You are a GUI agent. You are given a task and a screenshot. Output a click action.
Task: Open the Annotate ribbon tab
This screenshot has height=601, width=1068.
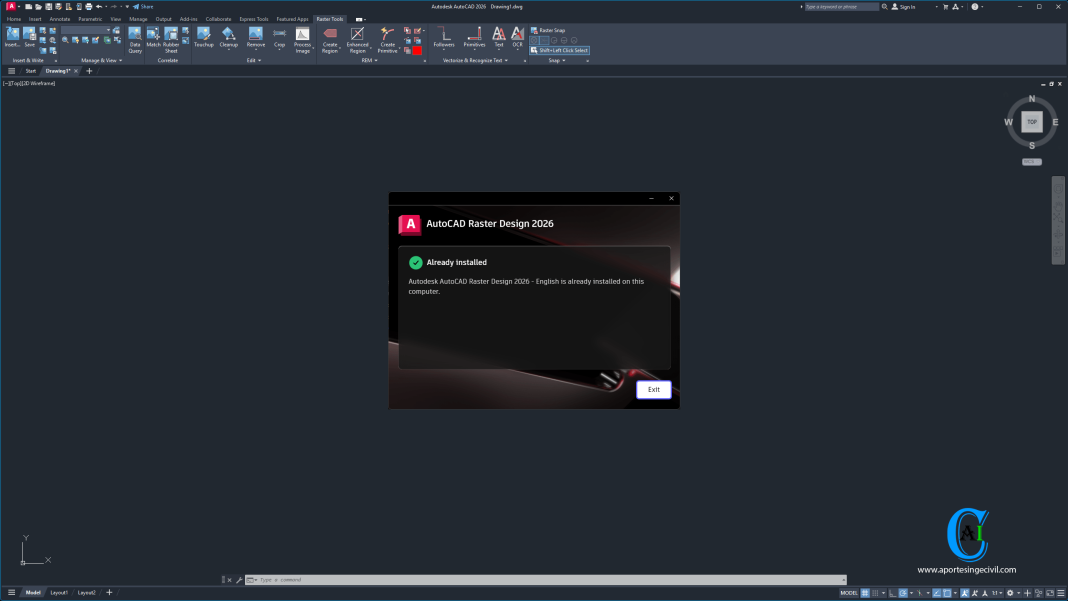click(59, 18)
